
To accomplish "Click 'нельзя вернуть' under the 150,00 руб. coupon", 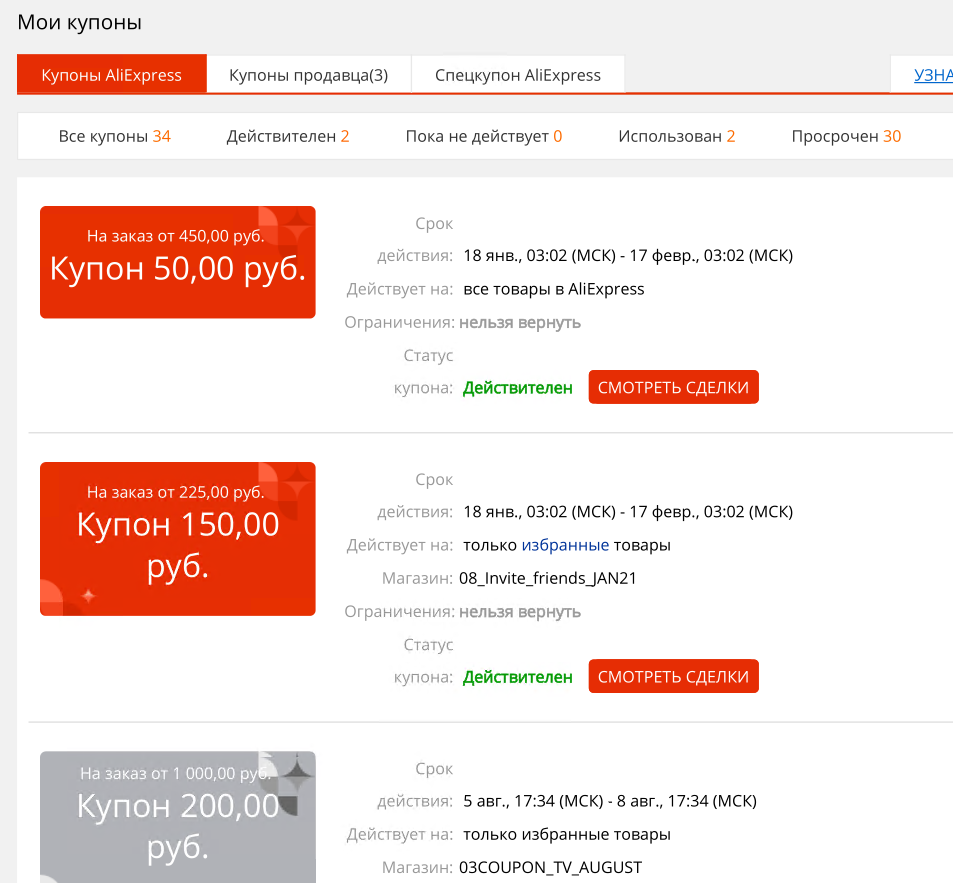I will click(520, 612).
